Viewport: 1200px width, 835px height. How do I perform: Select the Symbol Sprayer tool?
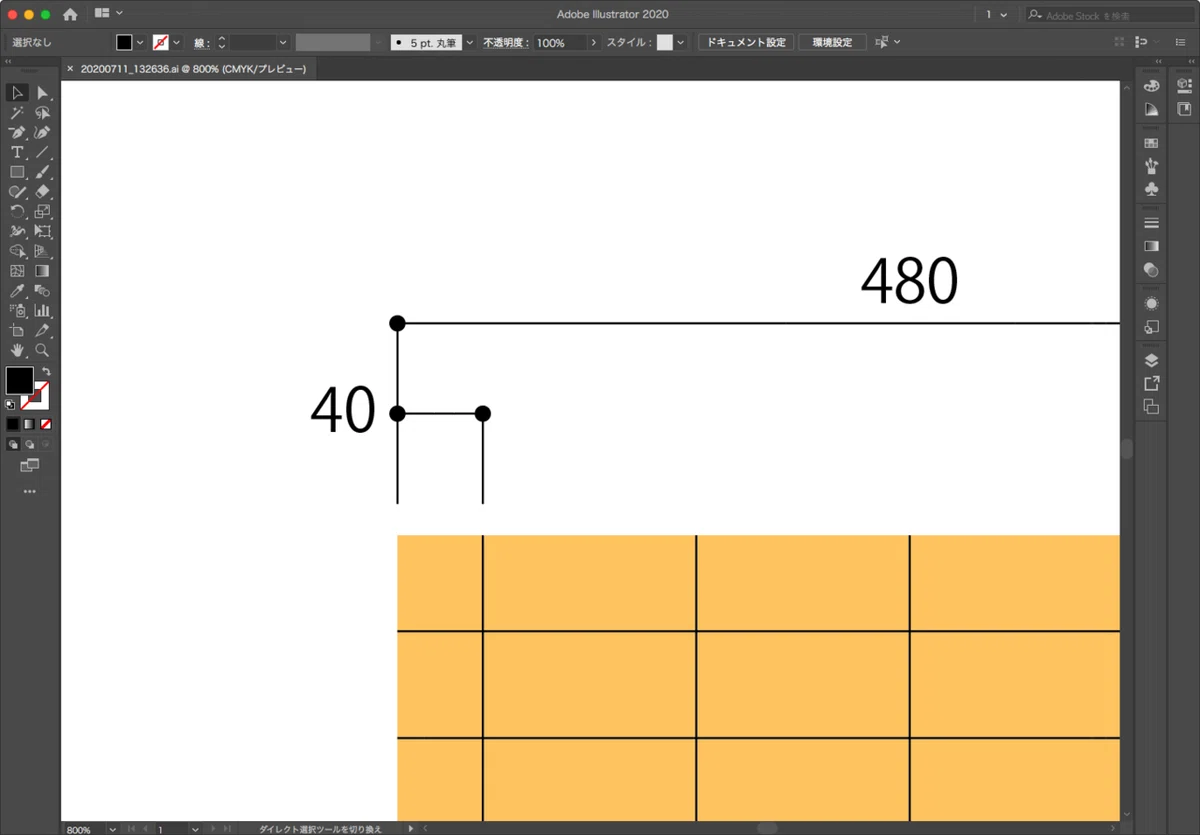(17, 311)
